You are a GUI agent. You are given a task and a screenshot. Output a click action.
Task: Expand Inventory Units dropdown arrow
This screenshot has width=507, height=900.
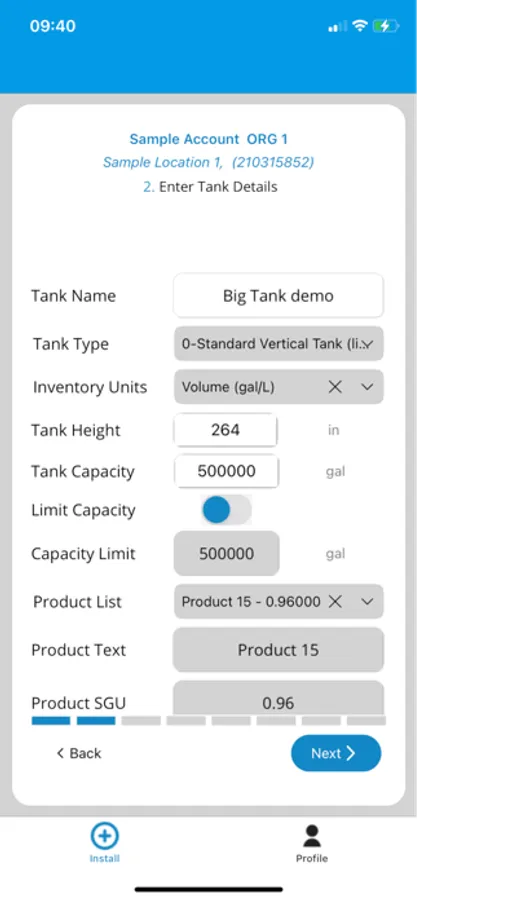(x=367, y=387)
